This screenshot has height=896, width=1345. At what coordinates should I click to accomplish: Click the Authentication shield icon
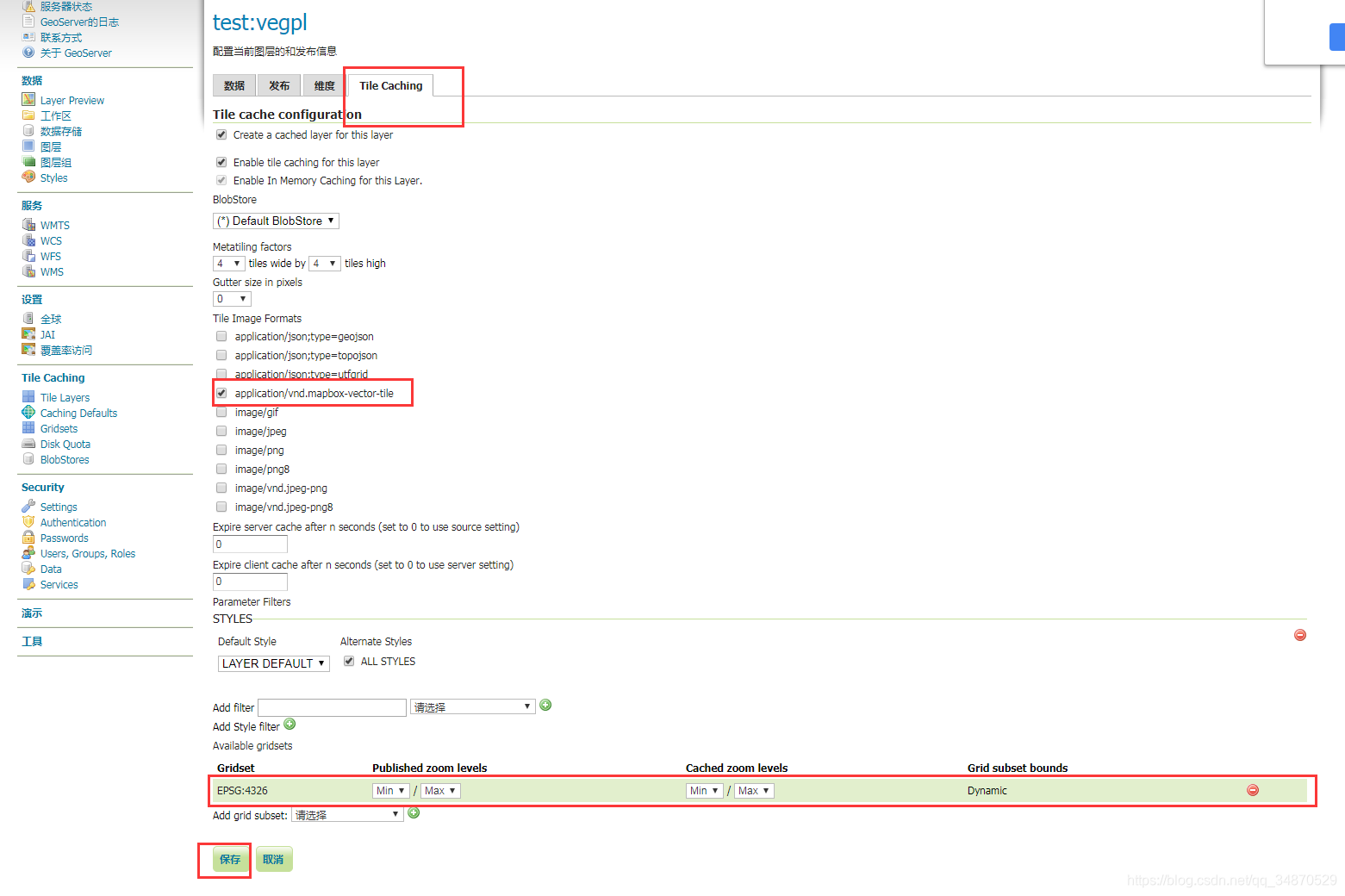click(x=28, y=522)
